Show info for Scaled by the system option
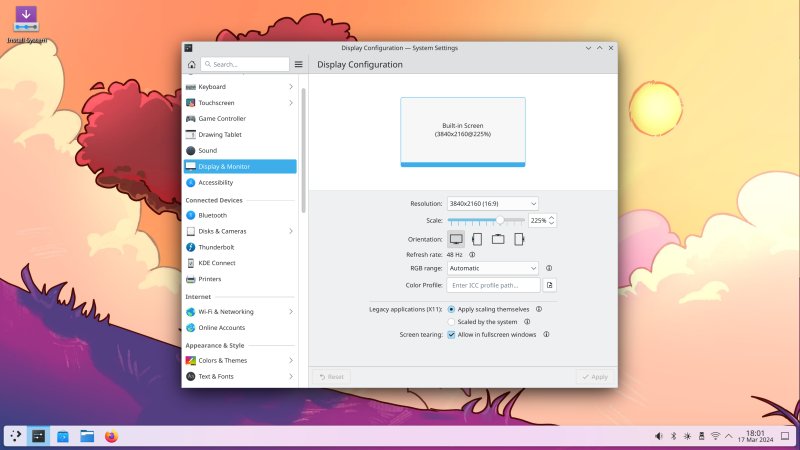Screen dimensions: 800x450 527,322
